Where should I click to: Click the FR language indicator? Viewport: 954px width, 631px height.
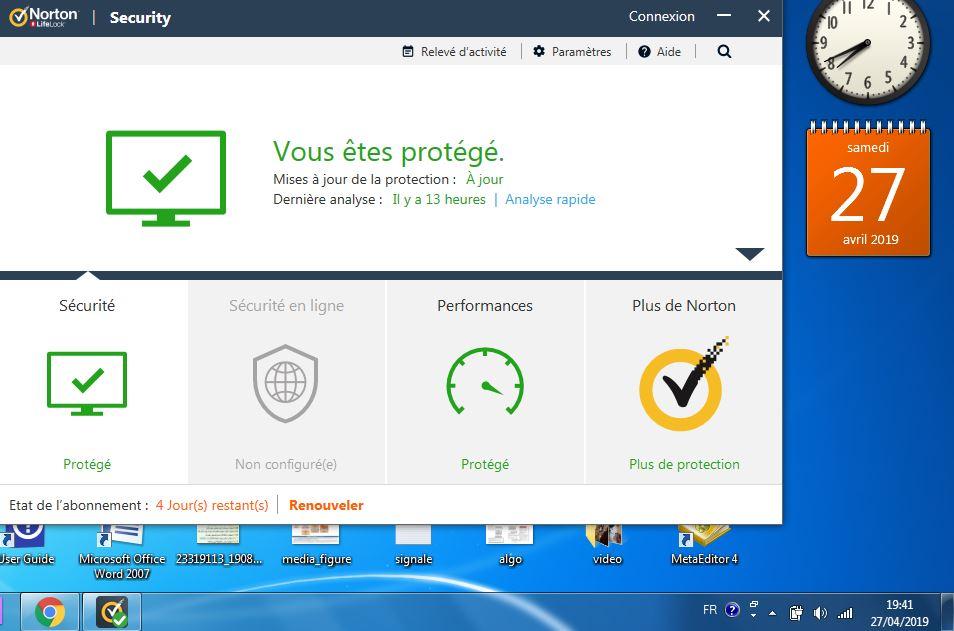[x=709, y=610]
